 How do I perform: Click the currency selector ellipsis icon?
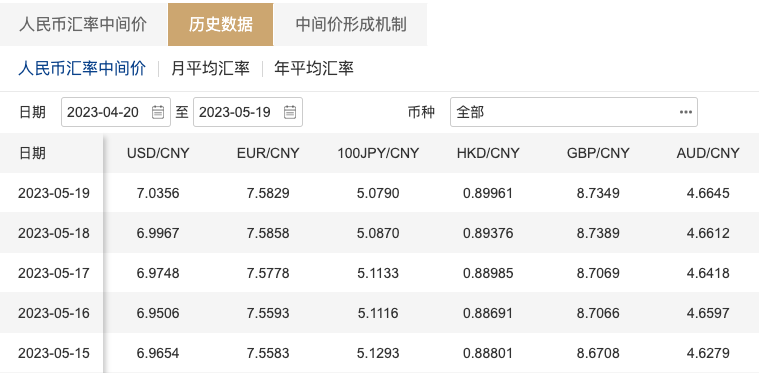click(x=685, y=112)
